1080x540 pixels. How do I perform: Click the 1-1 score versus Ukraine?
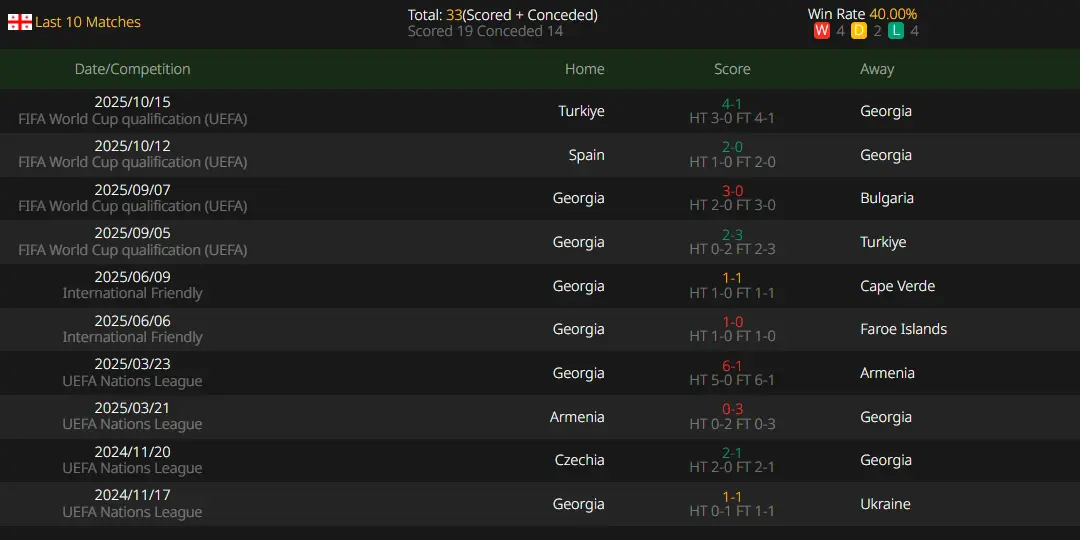click(x=732, y=497)
